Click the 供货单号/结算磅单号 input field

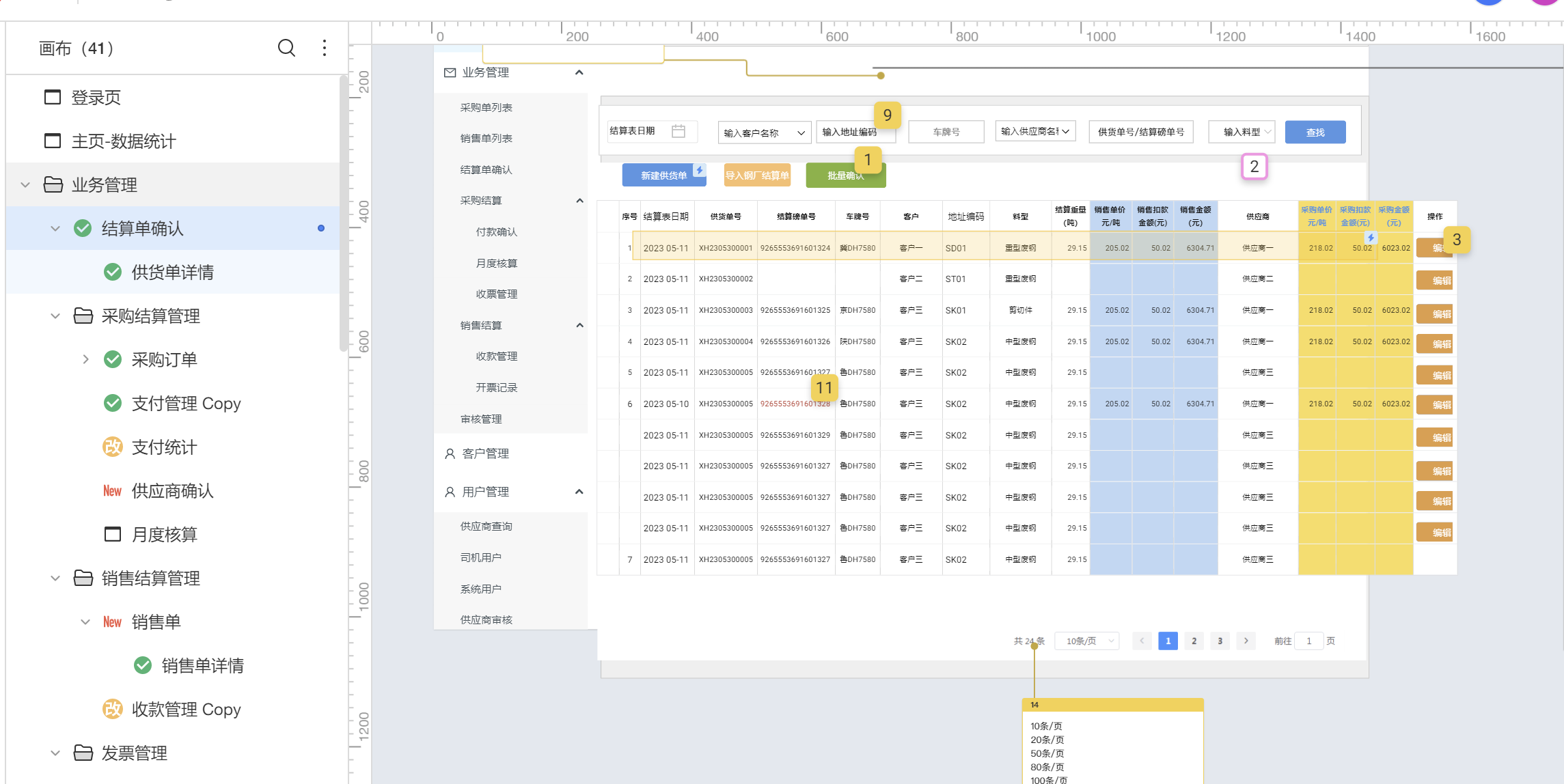(x=1141, y=132)
